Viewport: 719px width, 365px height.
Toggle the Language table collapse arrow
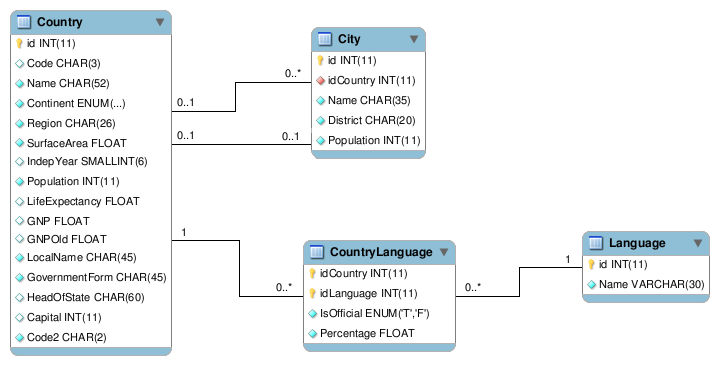point(698,243)
